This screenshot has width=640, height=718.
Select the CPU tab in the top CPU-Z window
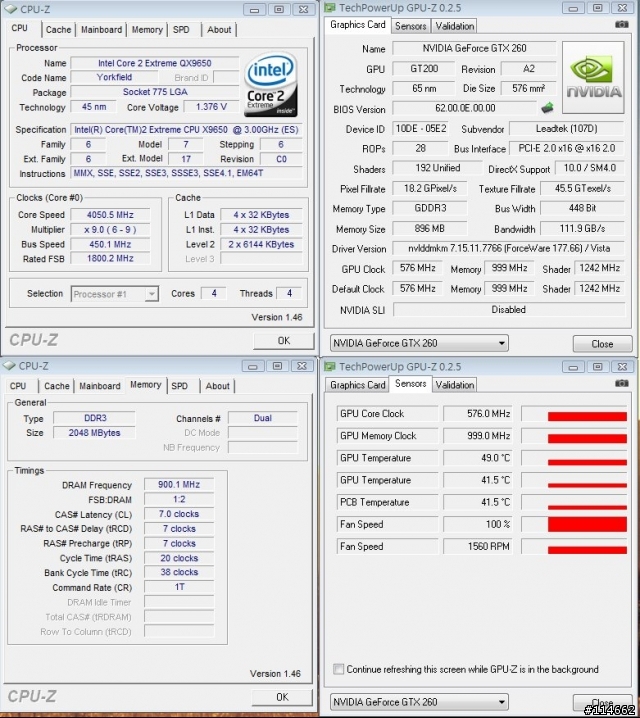20,28
